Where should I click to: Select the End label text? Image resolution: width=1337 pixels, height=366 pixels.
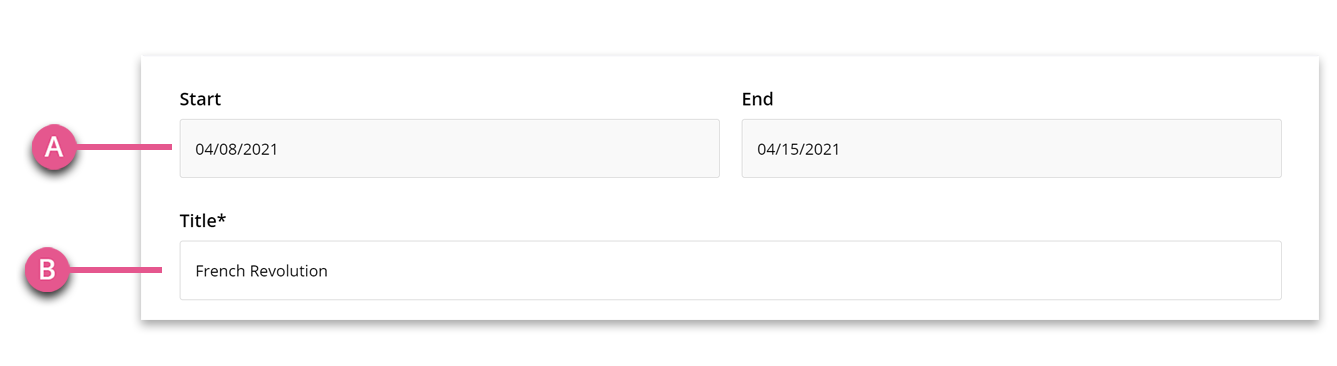click(757, 99)
